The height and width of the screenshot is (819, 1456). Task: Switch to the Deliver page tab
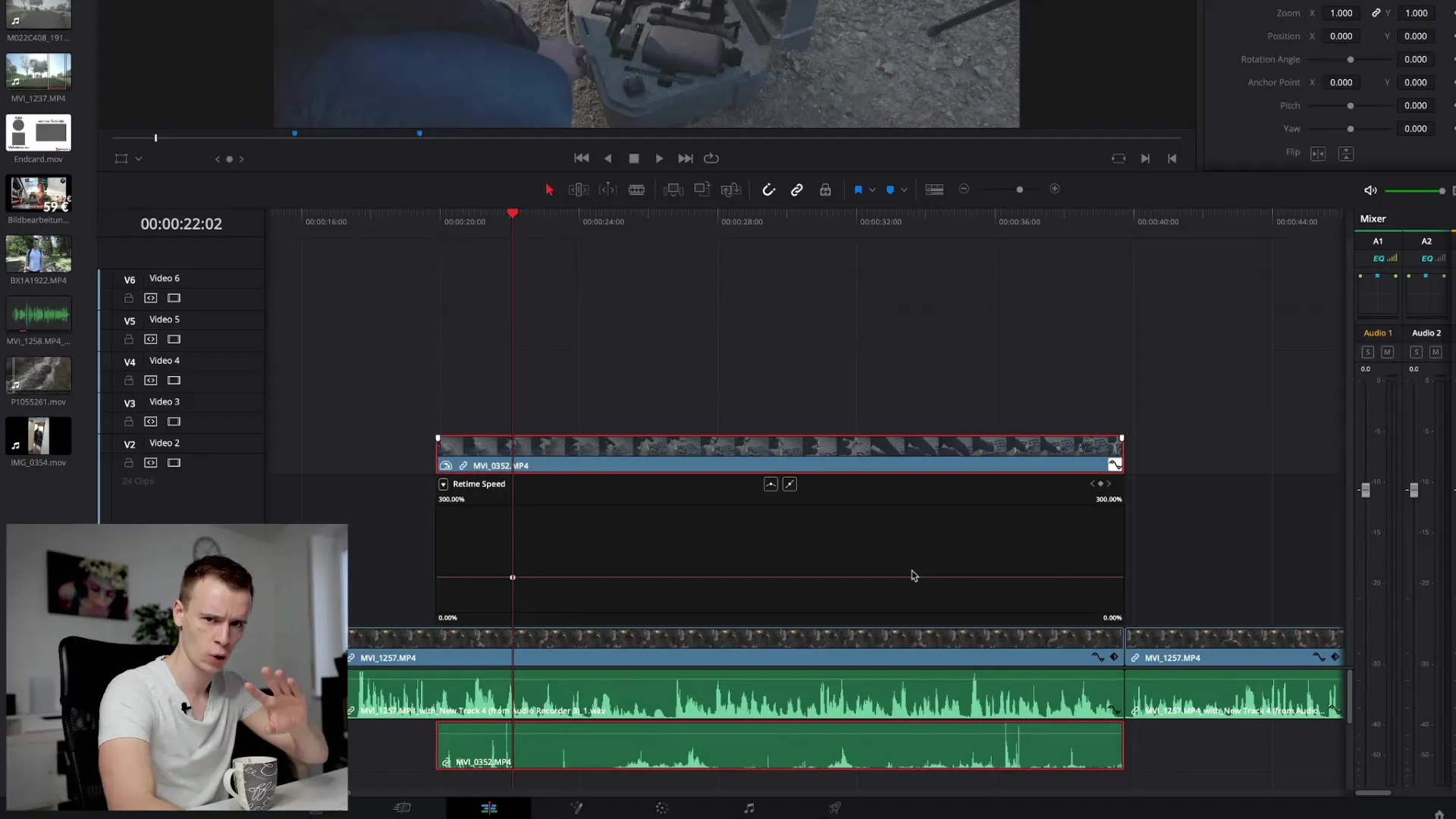click(835, 808)
